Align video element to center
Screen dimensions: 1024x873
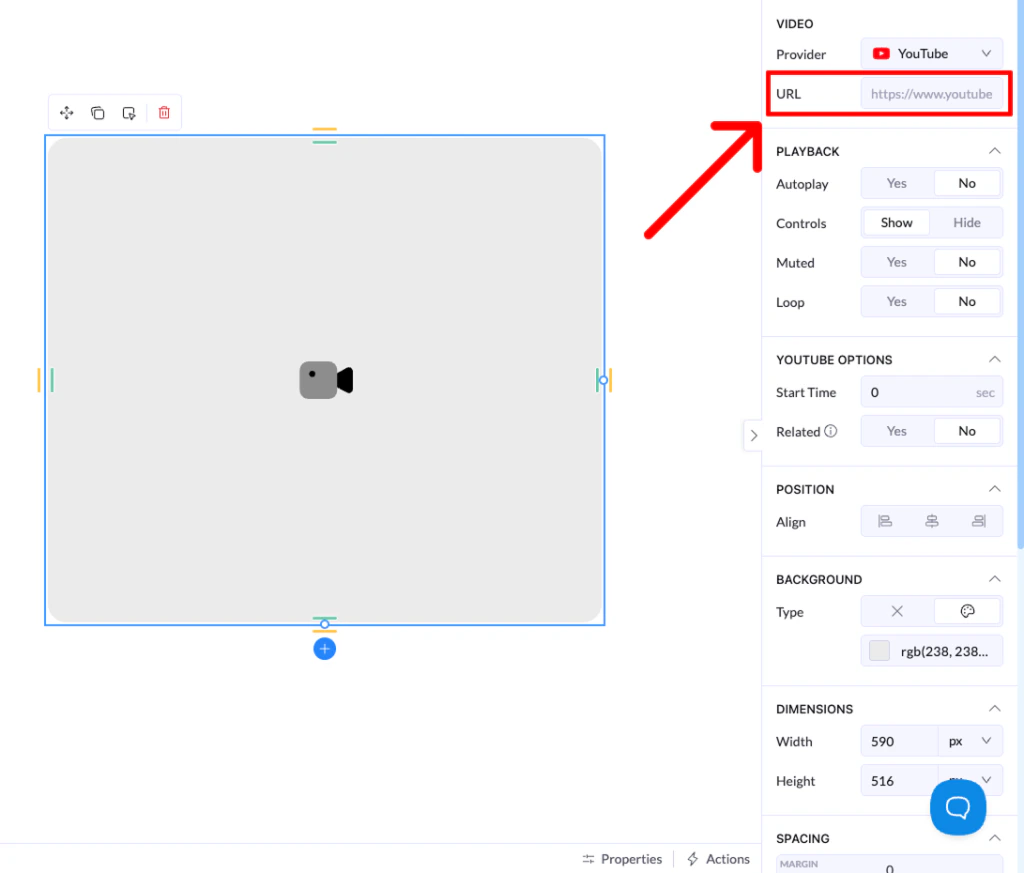(932, 521)
